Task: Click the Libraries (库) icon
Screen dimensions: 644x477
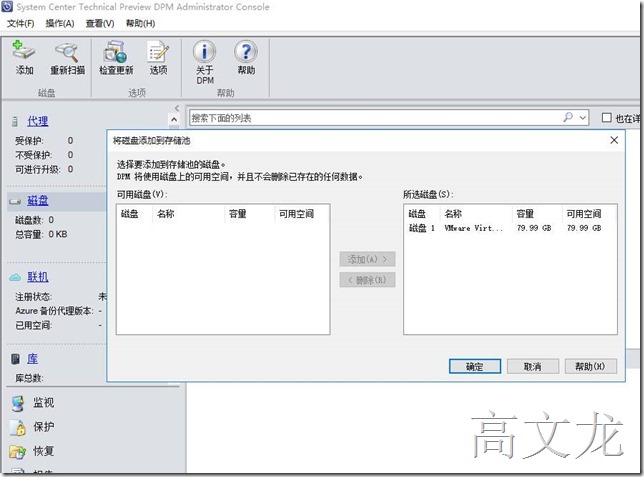Action: pos(16,359)
